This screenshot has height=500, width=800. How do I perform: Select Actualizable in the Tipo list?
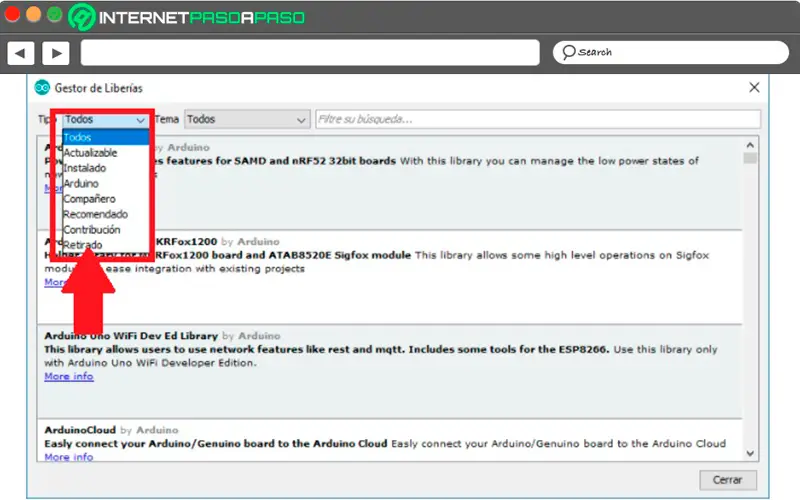[x=106, y=153]
